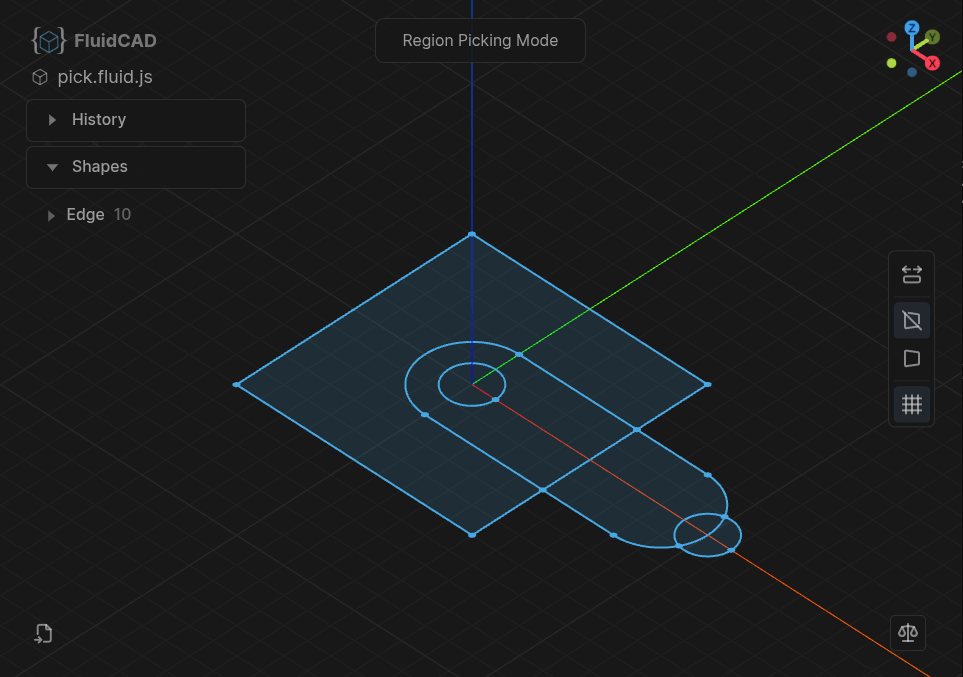
Task: Click the red X axis ball on the gizmo
Action: (932, 62)
